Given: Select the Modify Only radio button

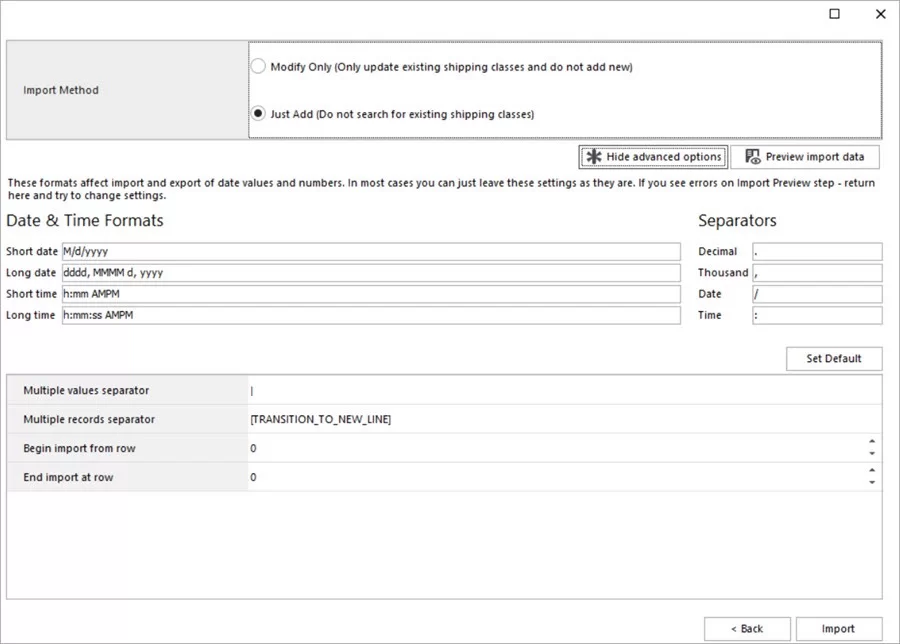Looking at the screenshot, I should 259,66.
